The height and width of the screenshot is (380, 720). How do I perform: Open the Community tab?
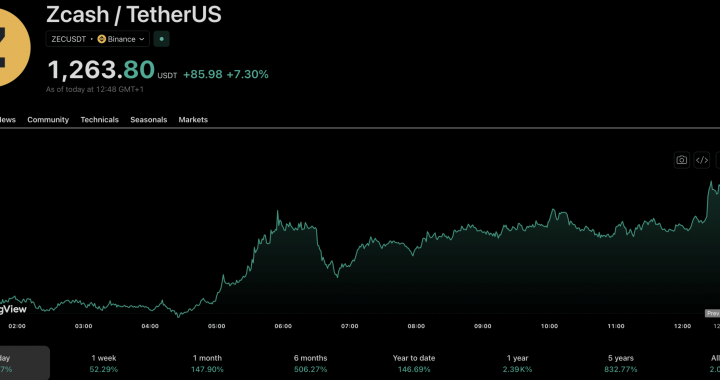tap(48, 120)
